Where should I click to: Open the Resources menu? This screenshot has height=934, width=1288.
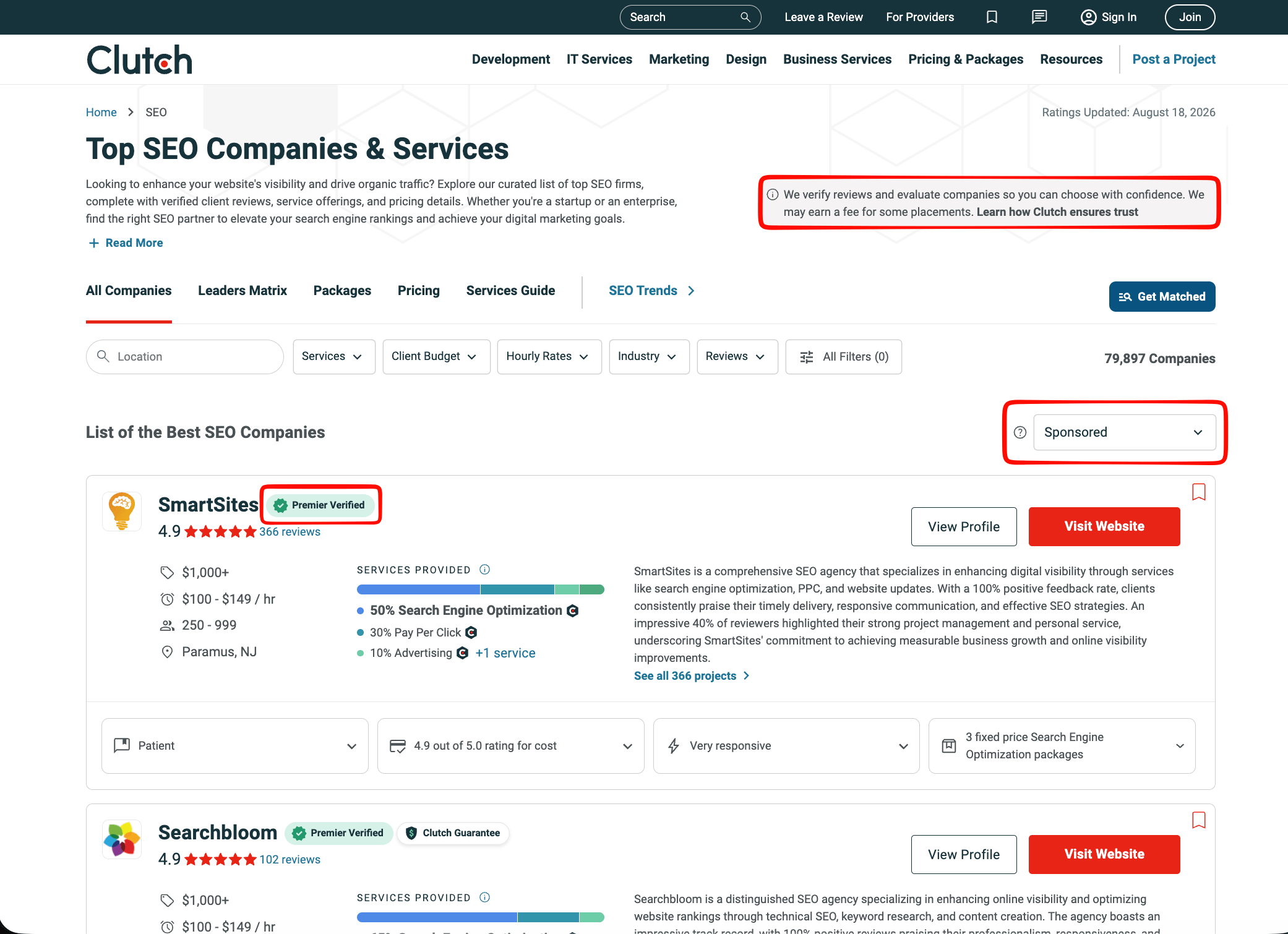pyautogui.click(x=1071, y=59)
